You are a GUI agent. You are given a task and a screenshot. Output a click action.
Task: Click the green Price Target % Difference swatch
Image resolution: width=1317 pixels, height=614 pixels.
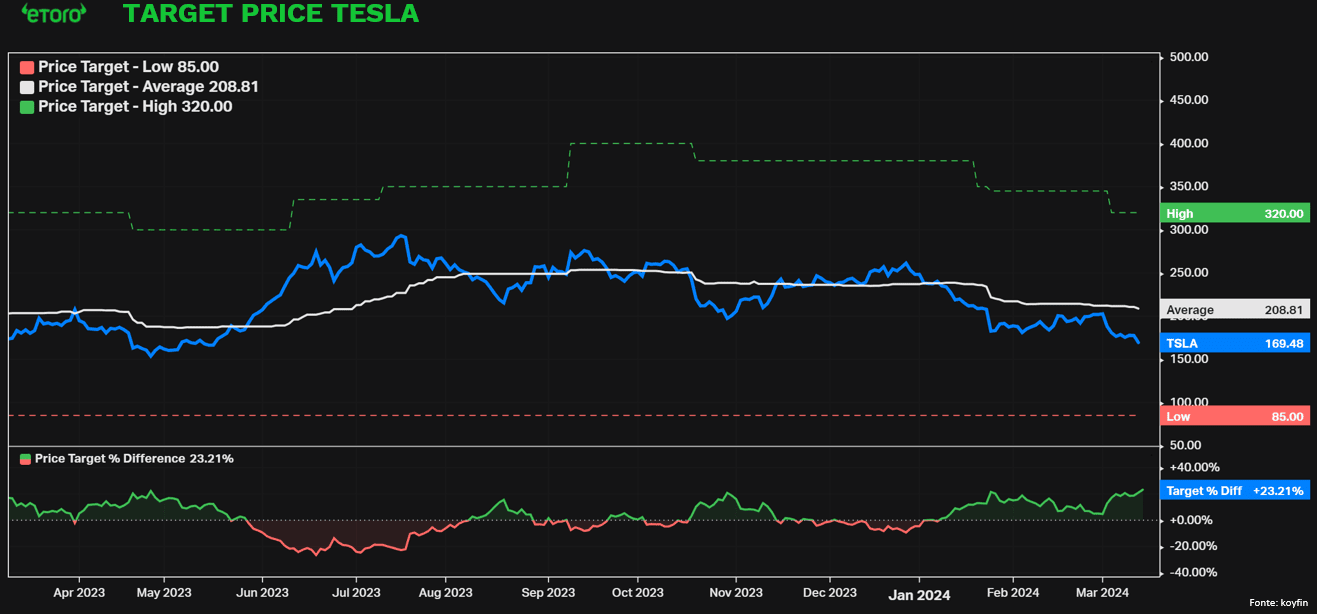(25, 459)
